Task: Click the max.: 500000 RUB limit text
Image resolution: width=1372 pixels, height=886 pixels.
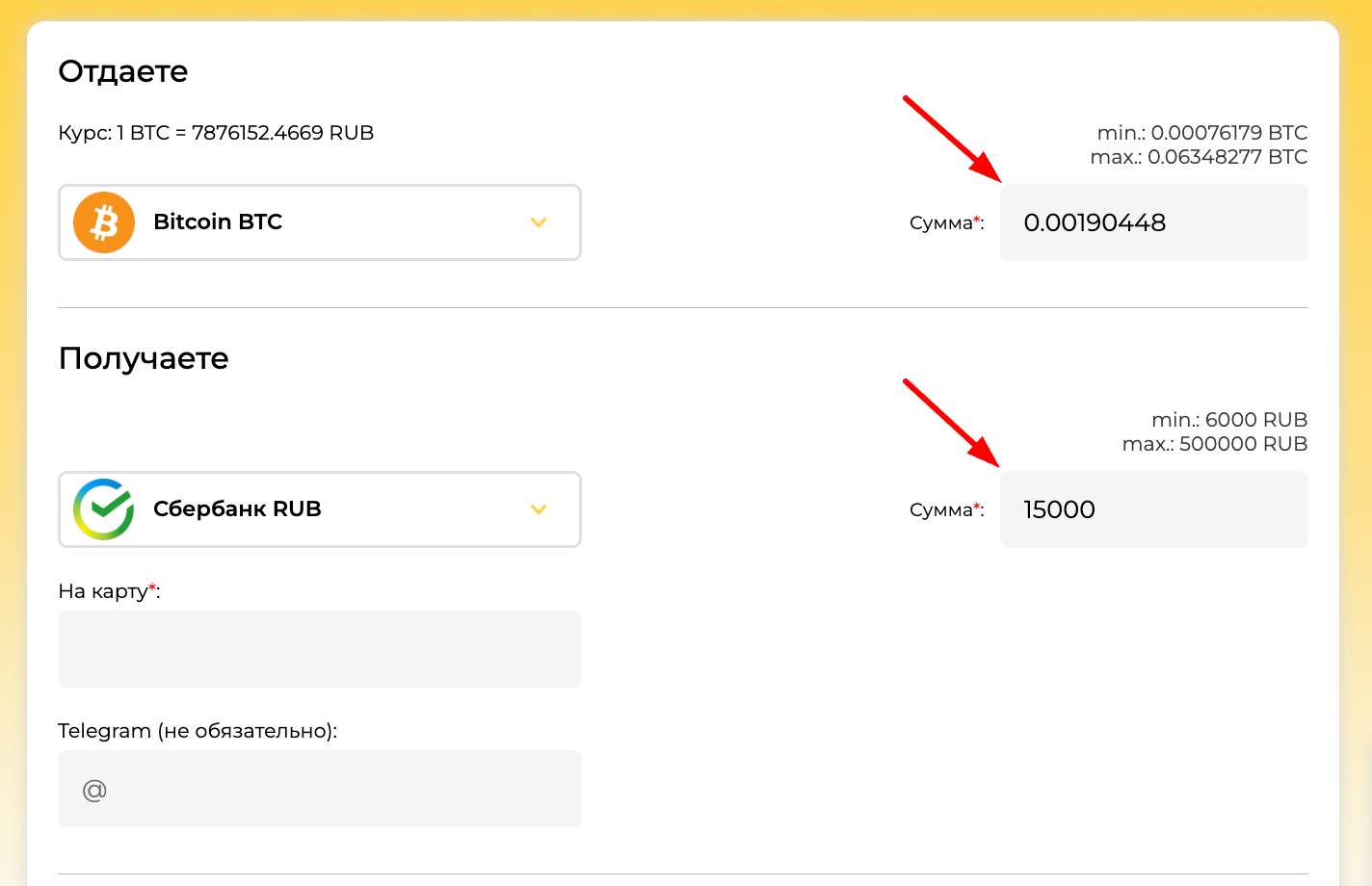Action: (x=1215, y=444)
